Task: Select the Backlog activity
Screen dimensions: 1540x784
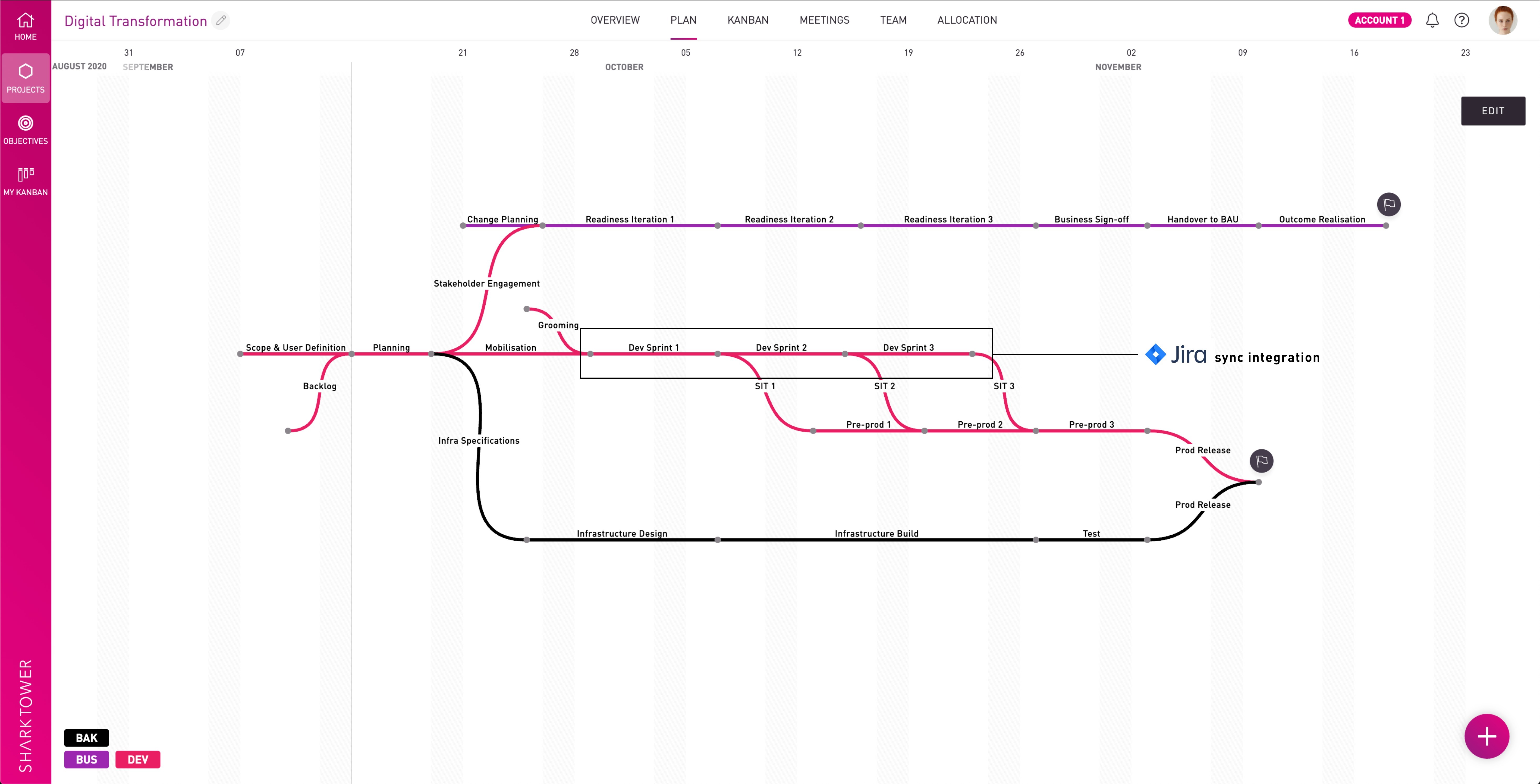Action: (319, 386)
